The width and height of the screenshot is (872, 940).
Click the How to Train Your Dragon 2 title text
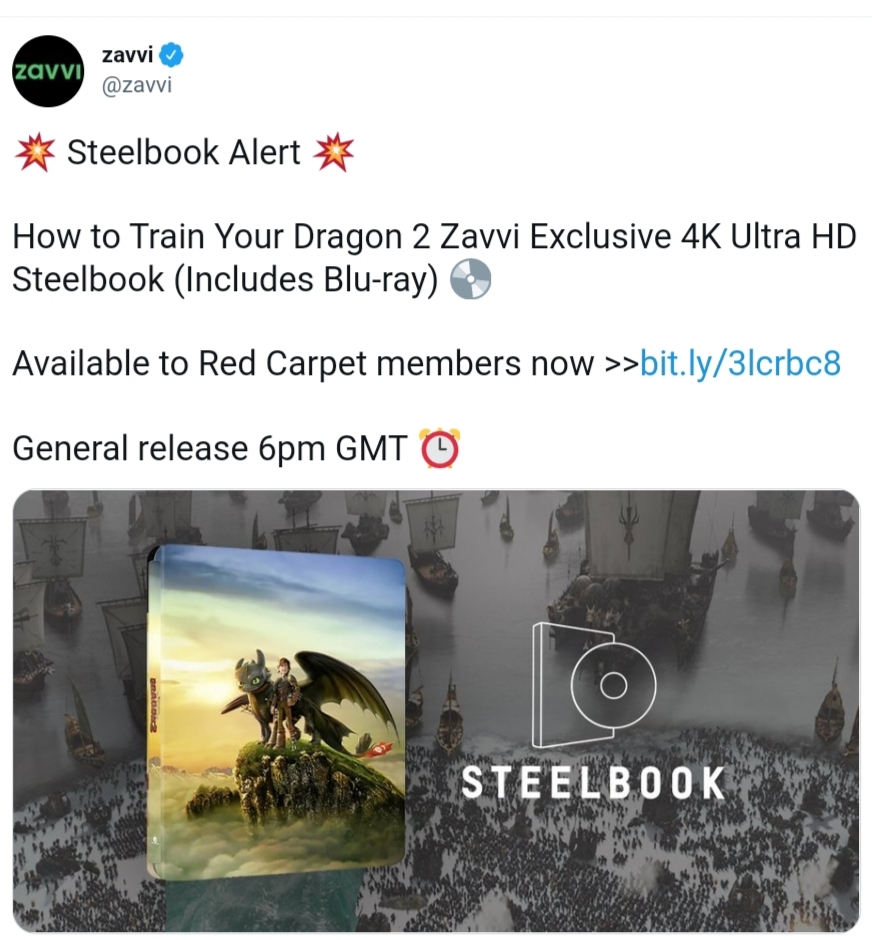(x=221, y=236)
